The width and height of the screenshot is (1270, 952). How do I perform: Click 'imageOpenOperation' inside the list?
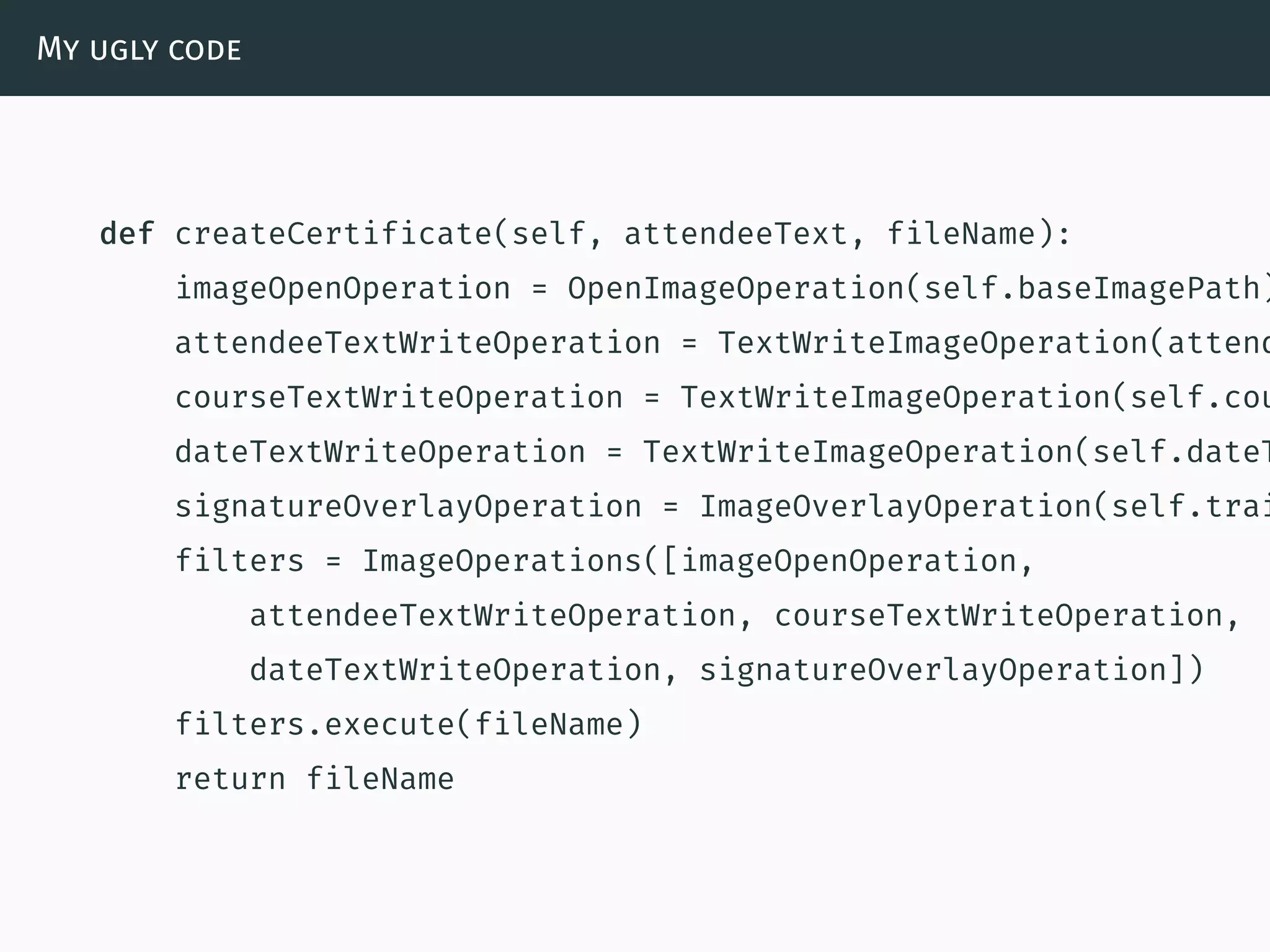849,562
